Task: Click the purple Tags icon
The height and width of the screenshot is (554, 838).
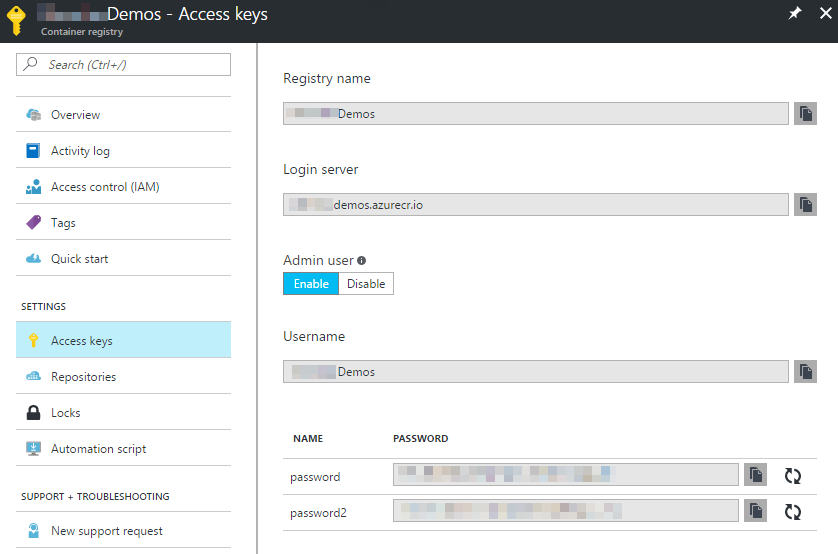Action: 34,222
